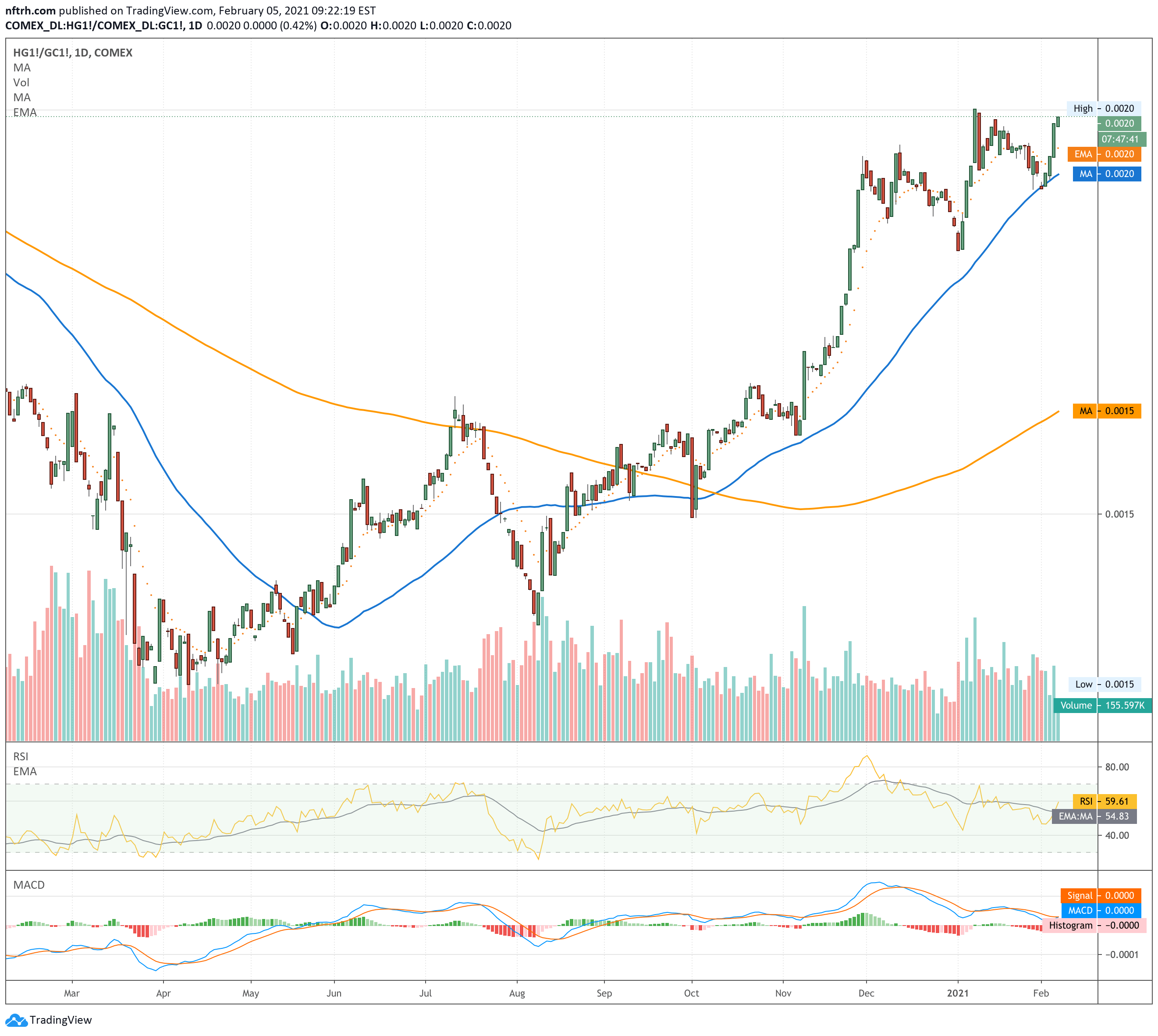1158x1036 pixels.
Task: Click the Aug label on the time axis
Action: coord(517,993)
